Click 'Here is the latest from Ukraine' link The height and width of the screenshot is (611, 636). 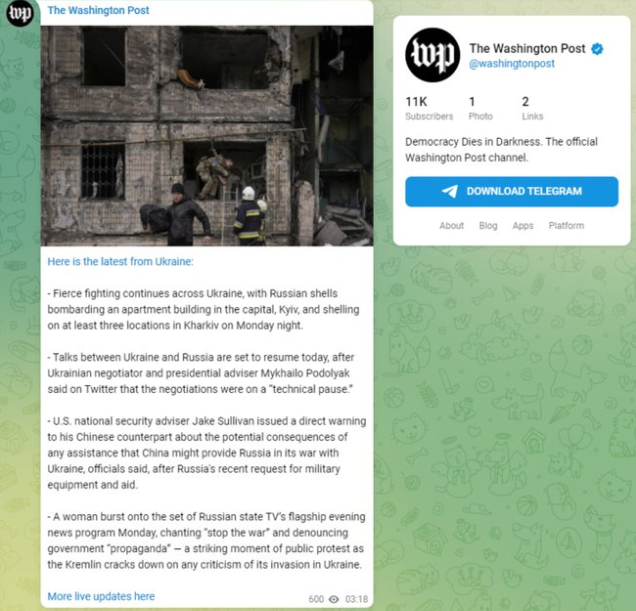click(120, 262)
